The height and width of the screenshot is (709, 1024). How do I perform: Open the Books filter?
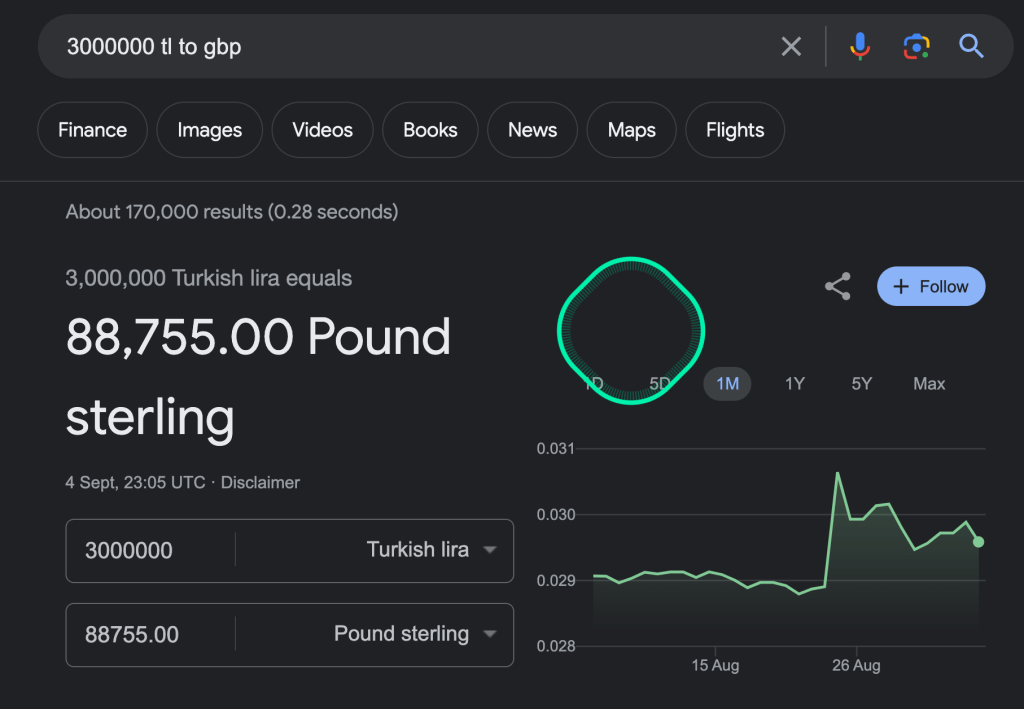tap(430, 130)
